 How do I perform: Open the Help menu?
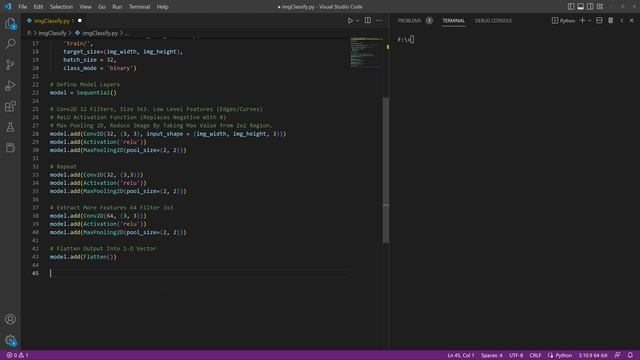tap(162, 7)
